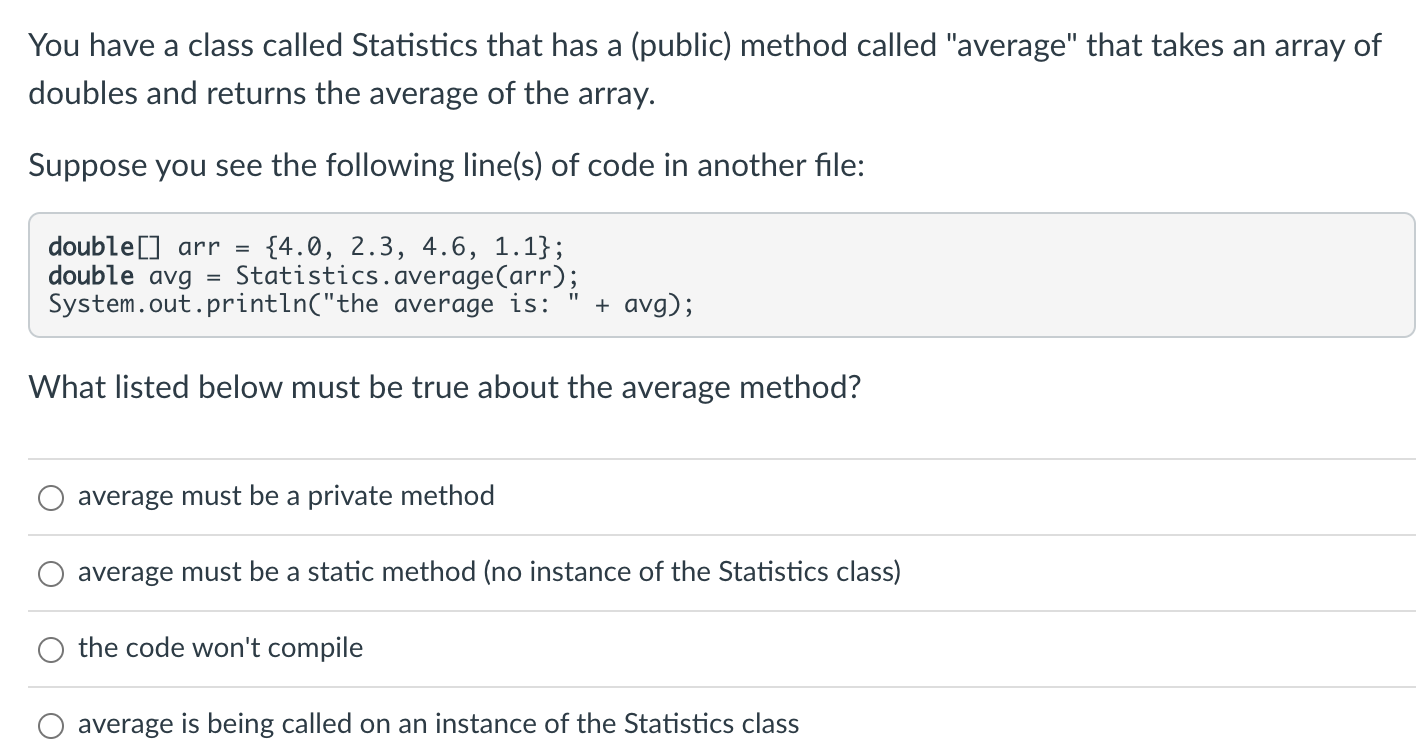The image size is (1418, 754).
Task: Select "average must be a private method" radio button
Action: click(x=50, y=497)
